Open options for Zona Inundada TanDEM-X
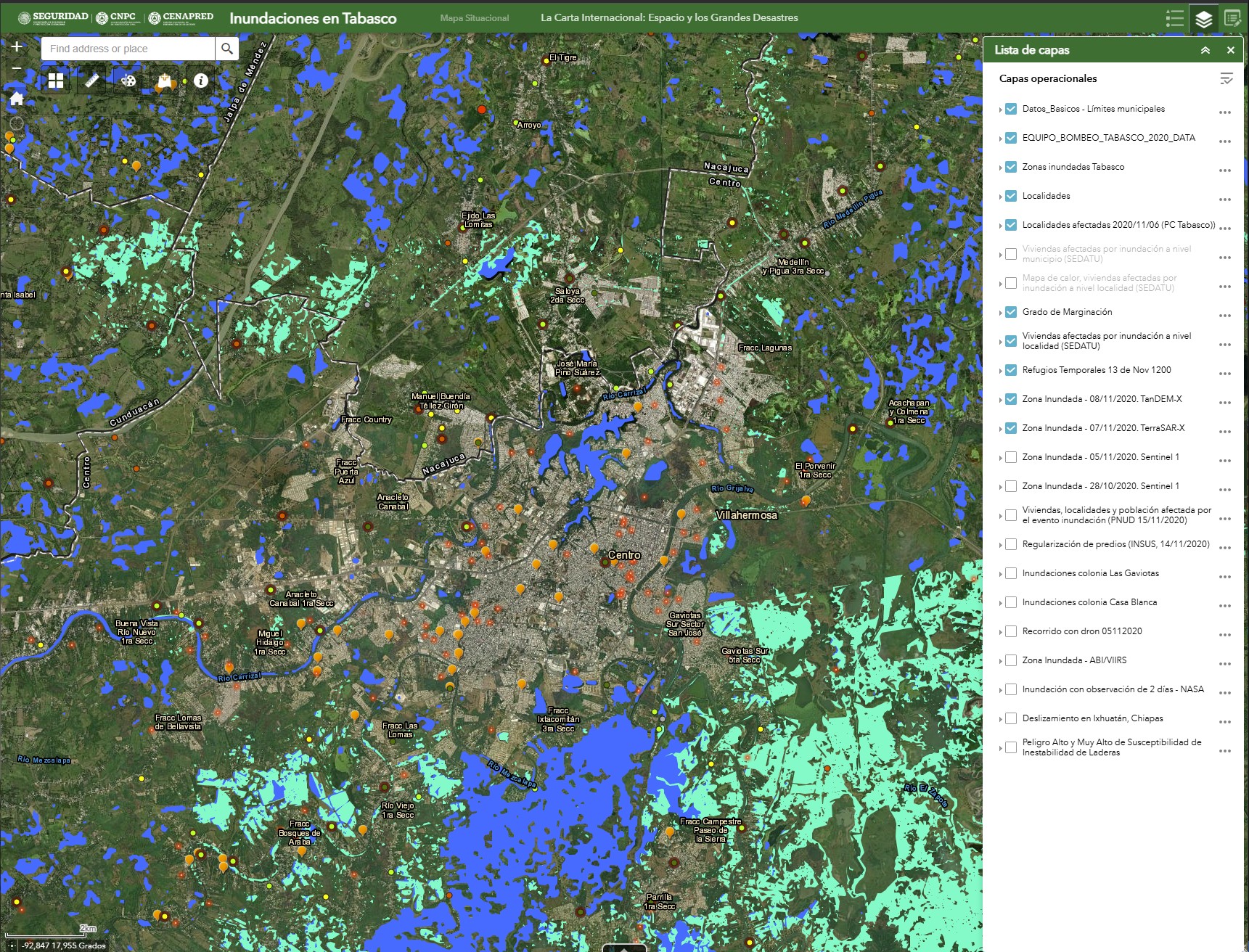The height and width of the screenshot is (952, 1249). (x=1225, y=403)
